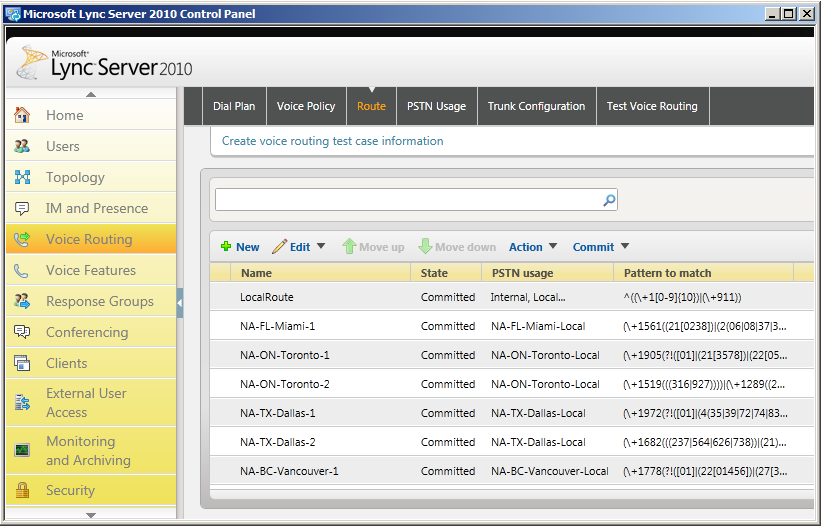Open the Trunk Configuration tab

pyautogui.click(x=537, y=106)
